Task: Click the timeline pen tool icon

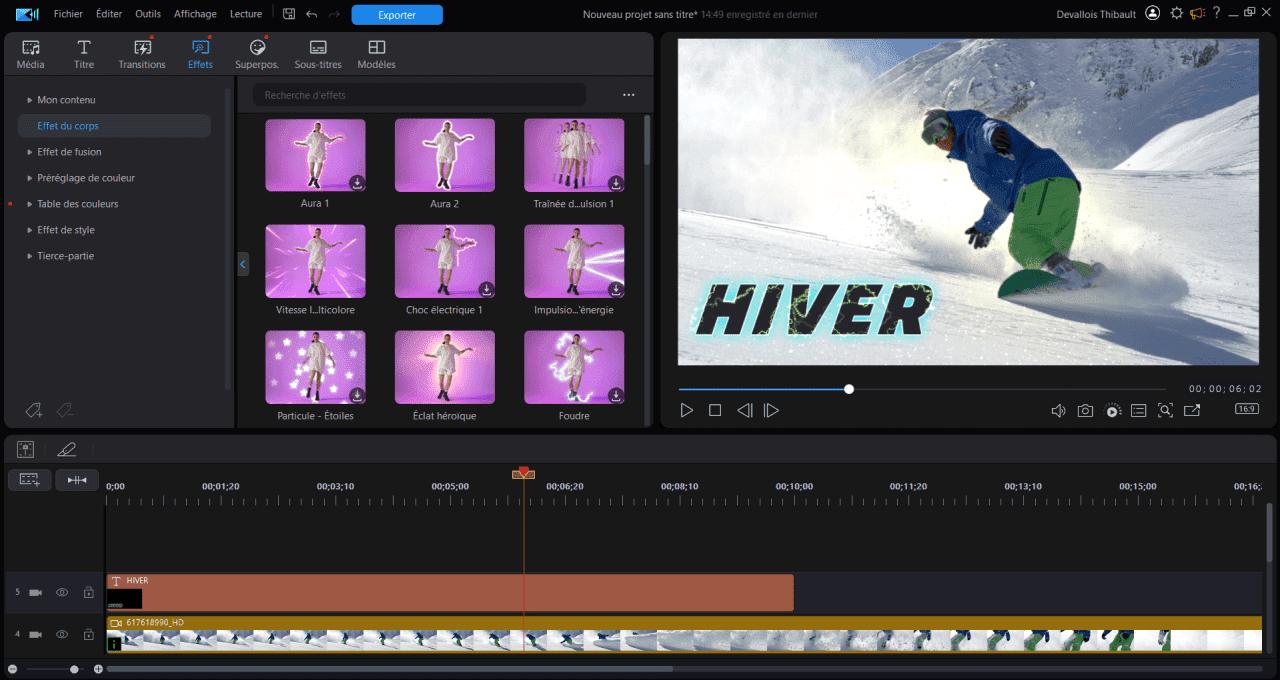Action: click(x=67, y=450)
